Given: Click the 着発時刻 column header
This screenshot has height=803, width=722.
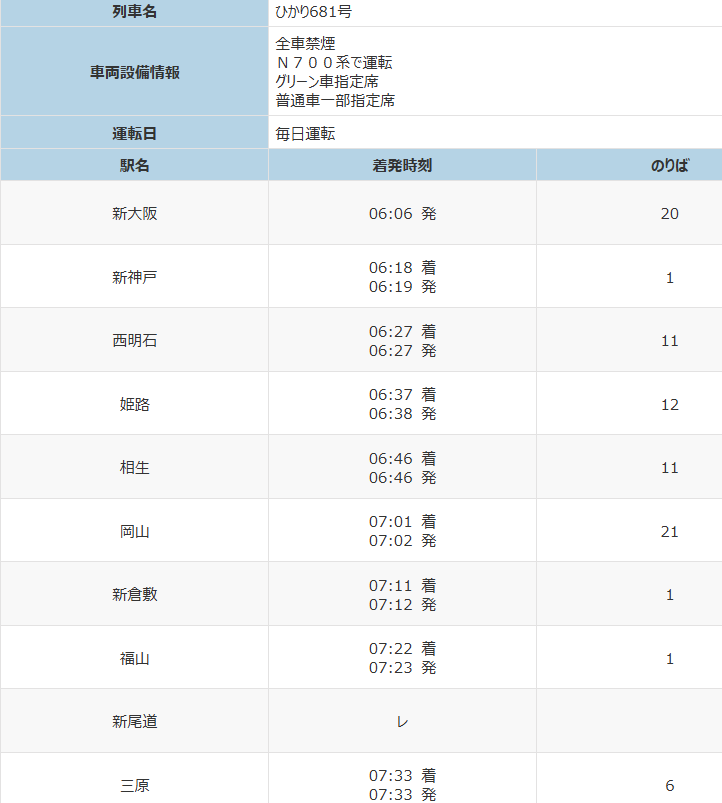Looking at the screenshot, I should tap(402, 165).
